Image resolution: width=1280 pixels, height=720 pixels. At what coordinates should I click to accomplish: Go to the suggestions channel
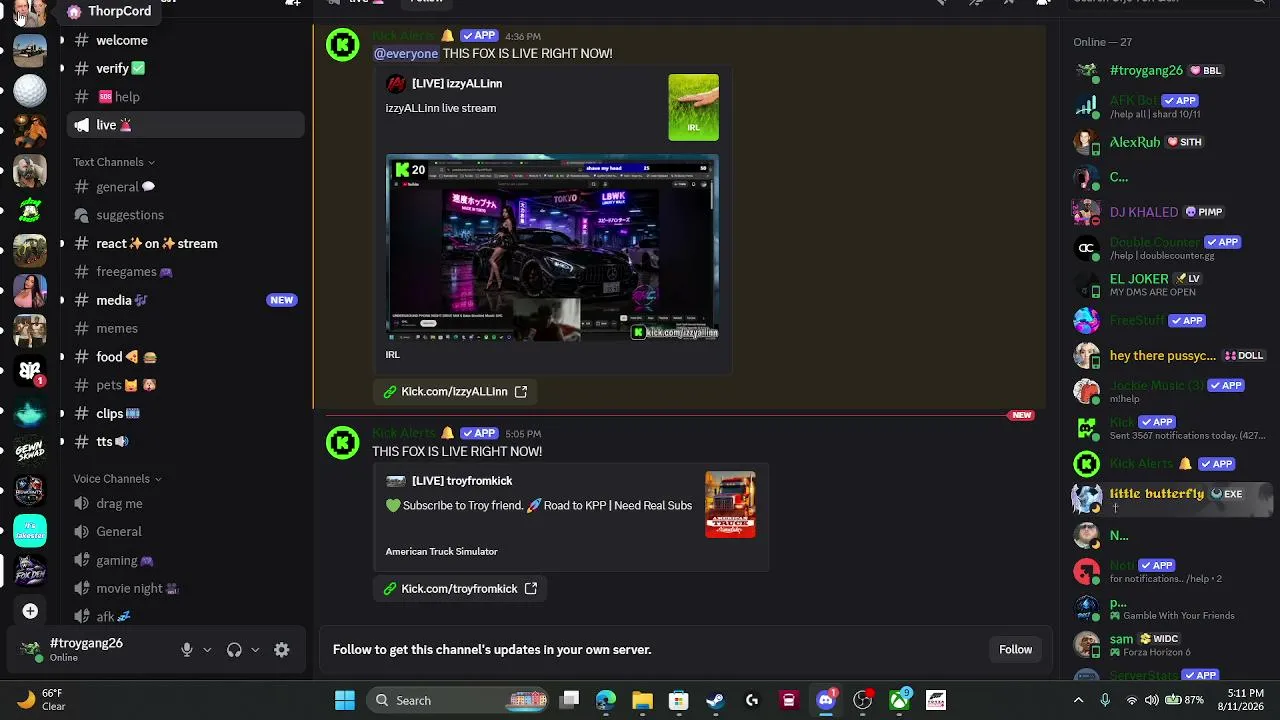(x=186, y=215)
